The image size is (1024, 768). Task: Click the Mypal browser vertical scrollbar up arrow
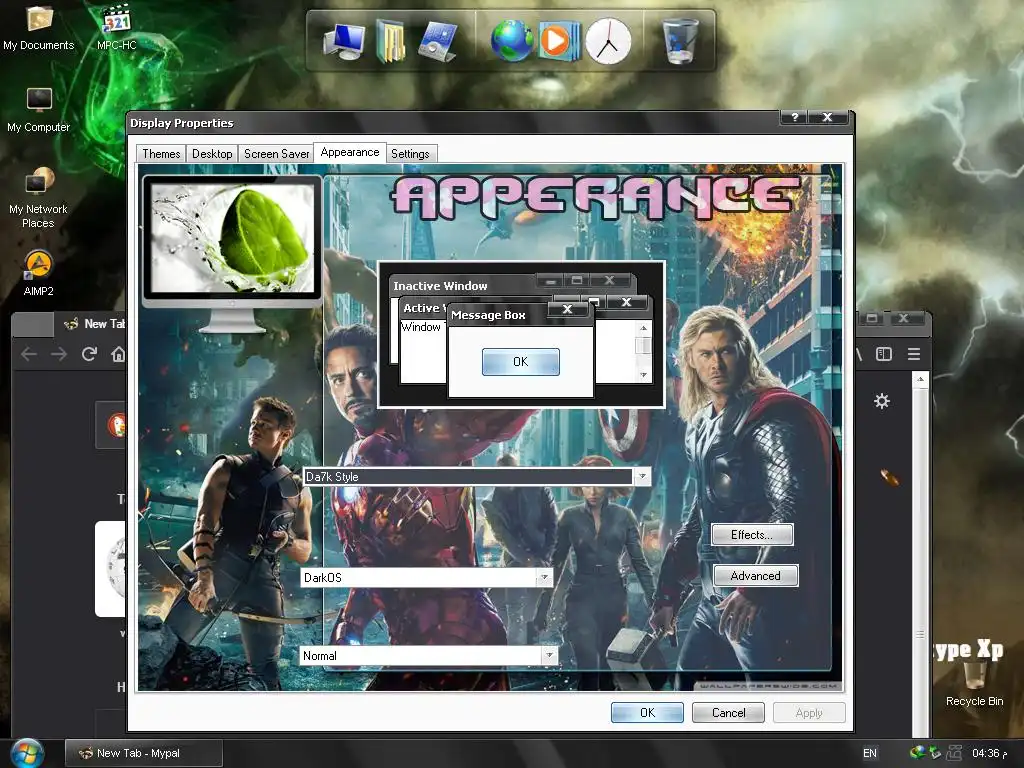click(920, 379)
